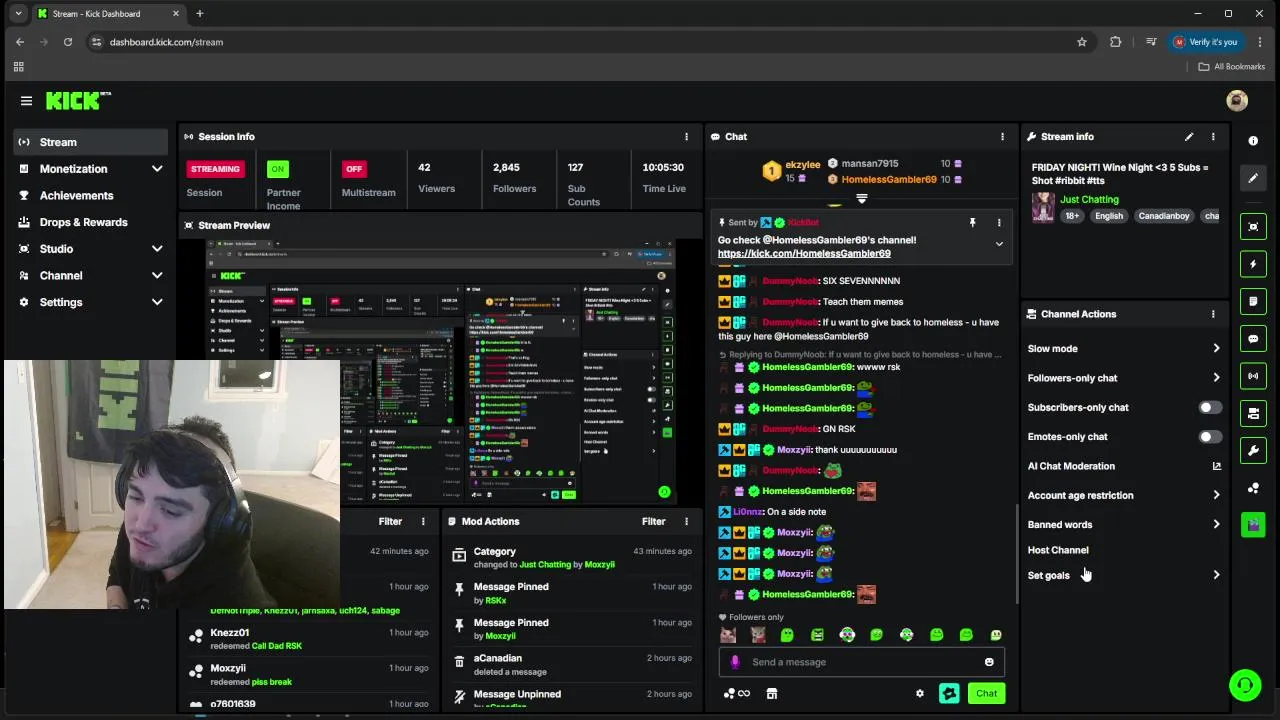Screen dimensions: 1280x720
Task: Open channel points infinity icon
Action: tap(736, 694)
